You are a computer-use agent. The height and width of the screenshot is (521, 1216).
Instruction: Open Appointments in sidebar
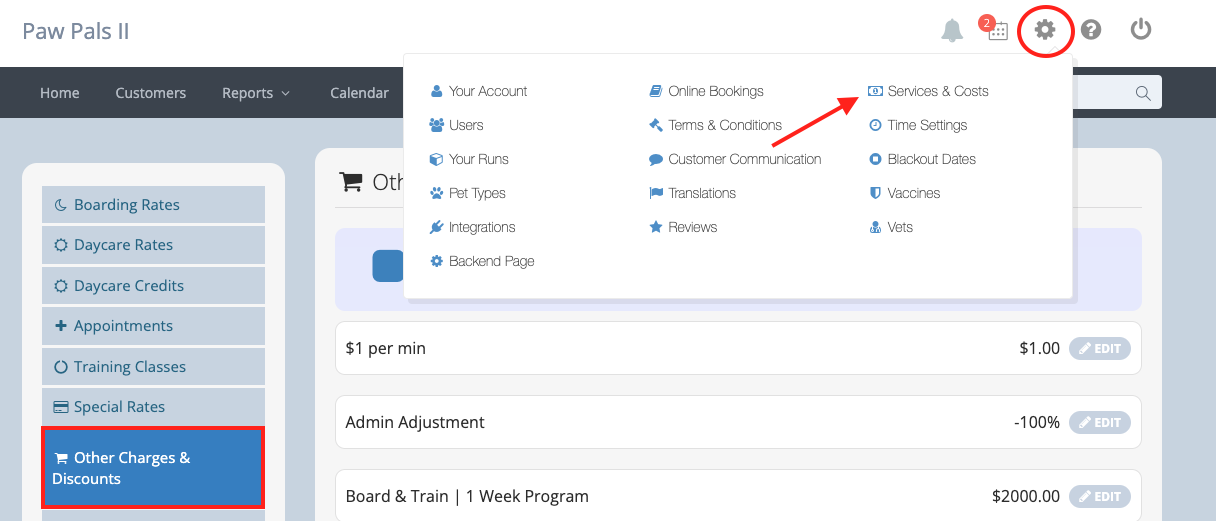click(153, 326)
